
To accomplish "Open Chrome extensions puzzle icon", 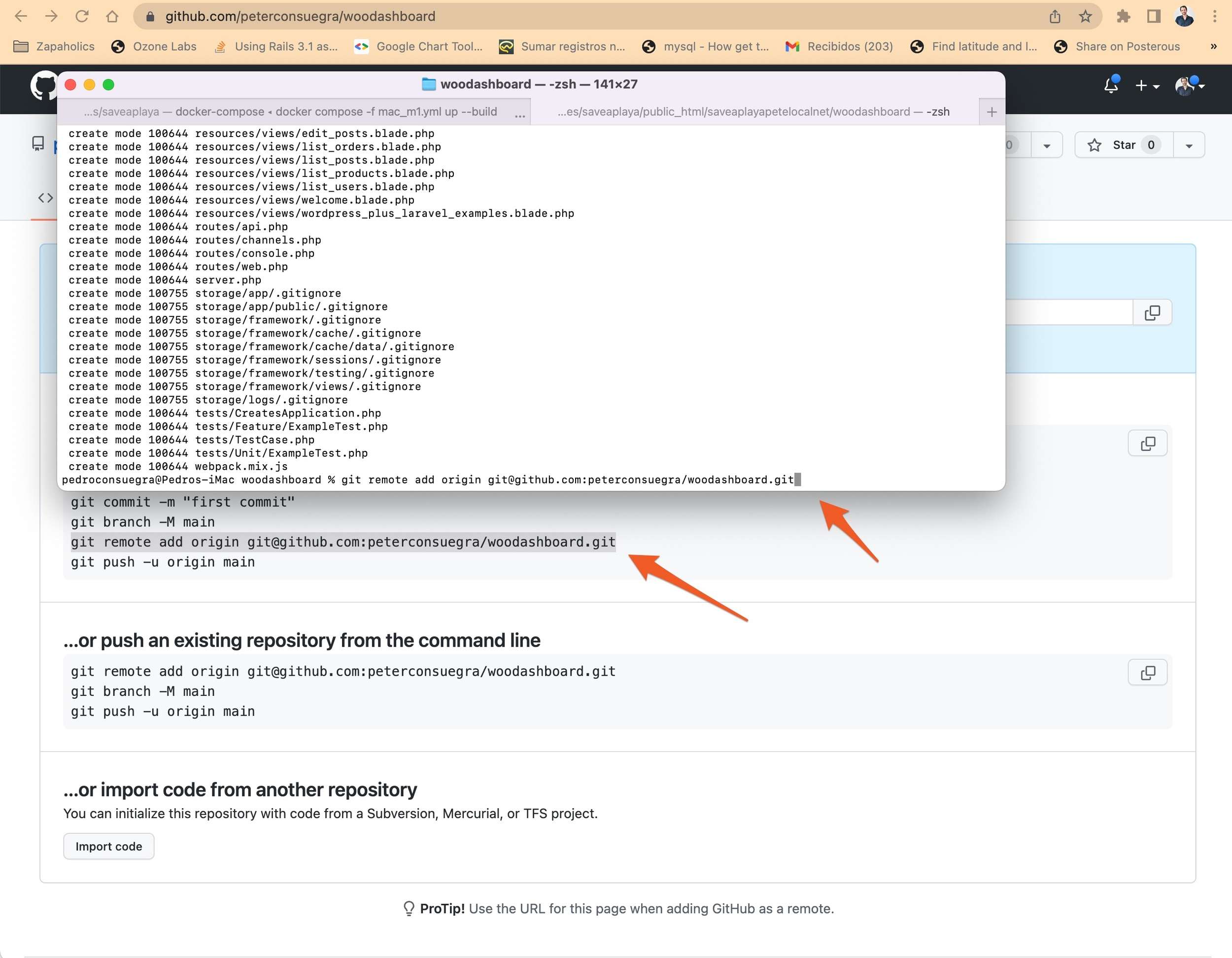I will pos(1123,16).
